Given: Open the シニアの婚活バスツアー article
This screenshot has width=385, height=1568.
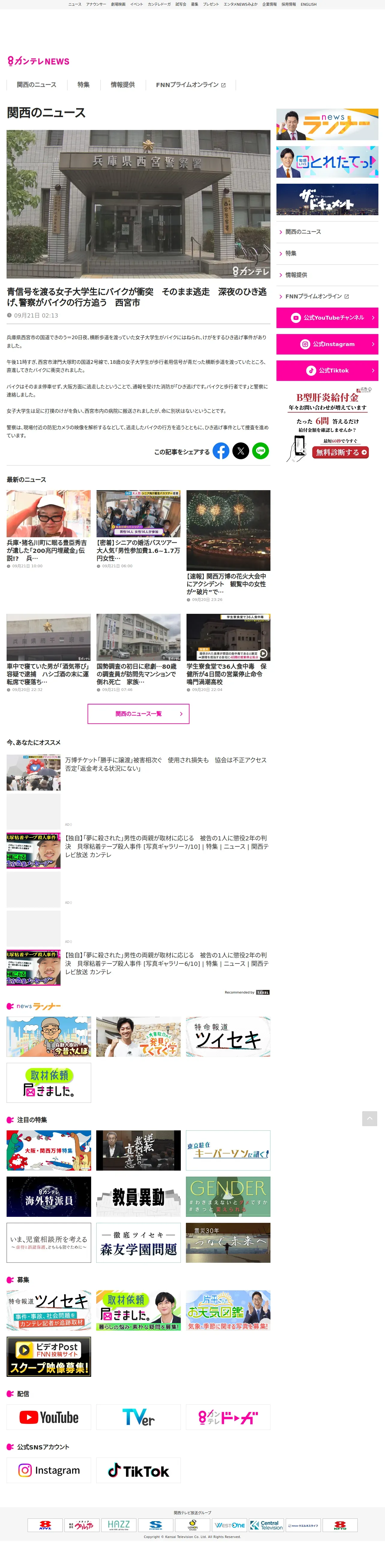Looking at the screenshot, I should (139, 529).
